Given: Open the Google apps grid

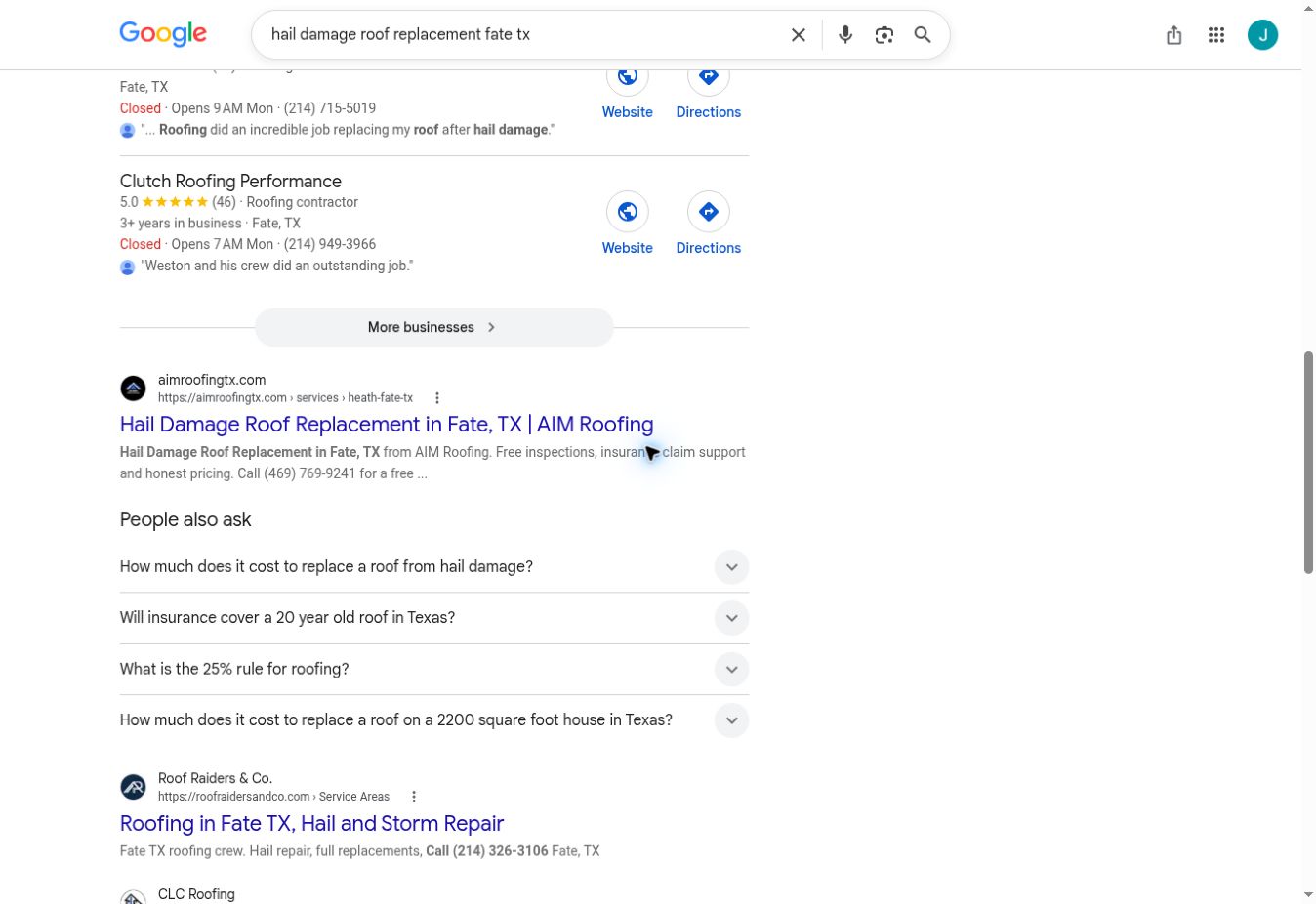Looking at the screenshot, I should tap(1216, 35).
